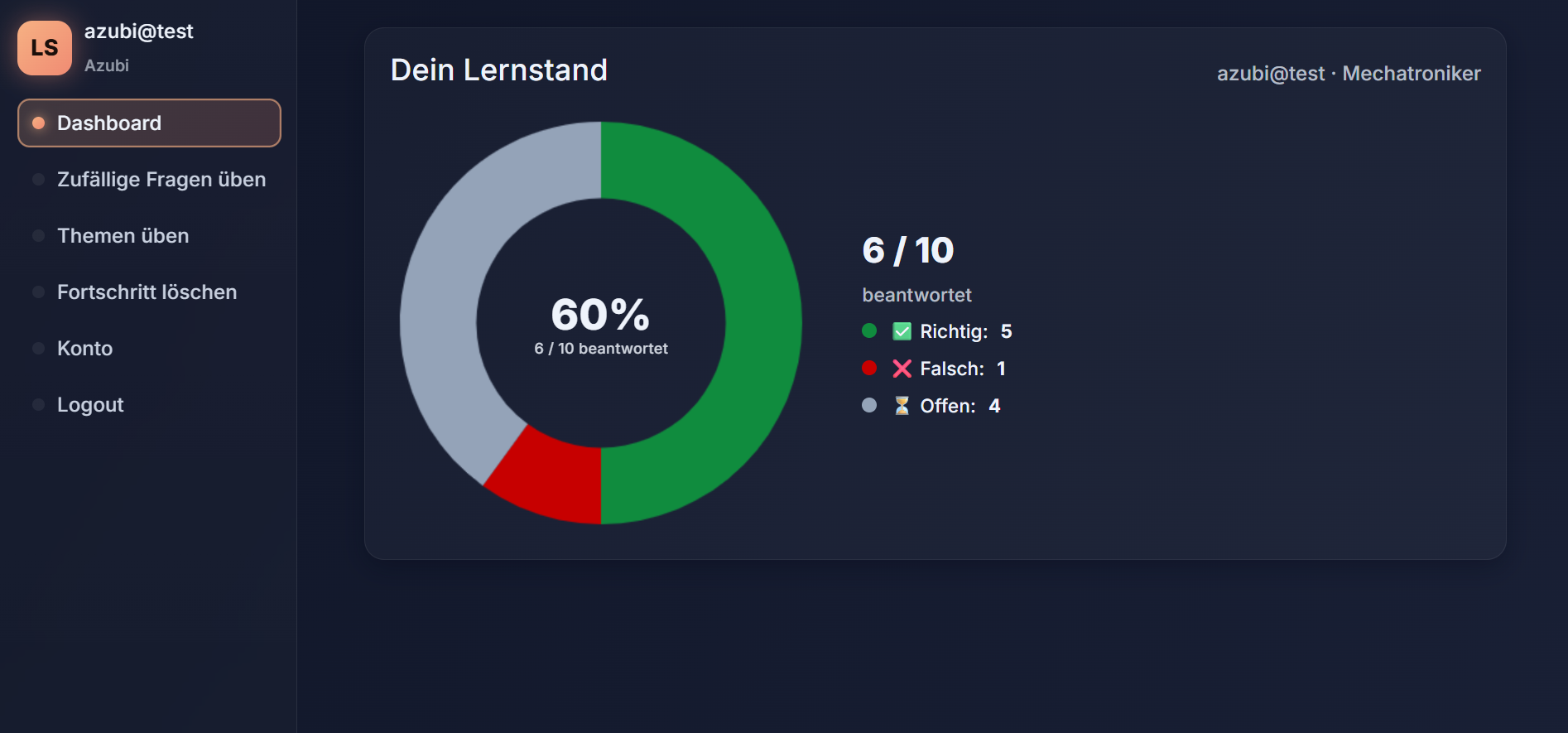Log out via the Logout link

[x=90, y=405]
